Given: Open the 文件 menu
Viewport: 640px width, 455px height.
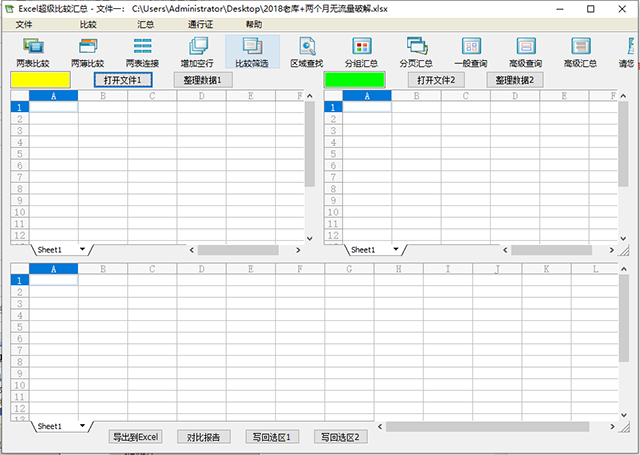Looking at the screenshot, I should pos(24,24).
